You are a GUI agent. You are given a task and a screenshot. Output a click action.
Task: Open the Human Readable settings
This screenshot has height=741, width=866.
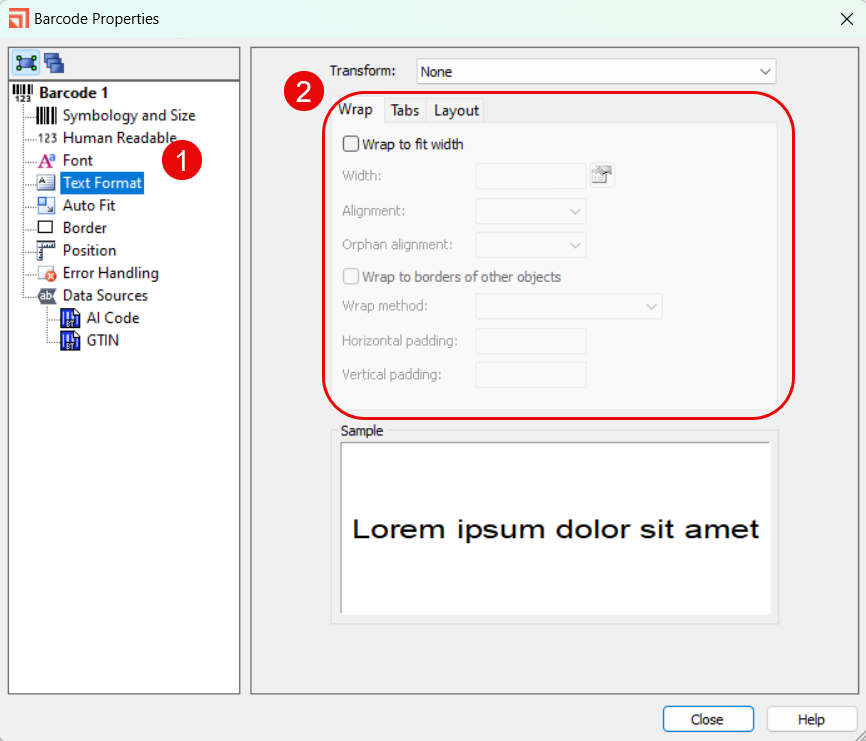coord(119,138)
